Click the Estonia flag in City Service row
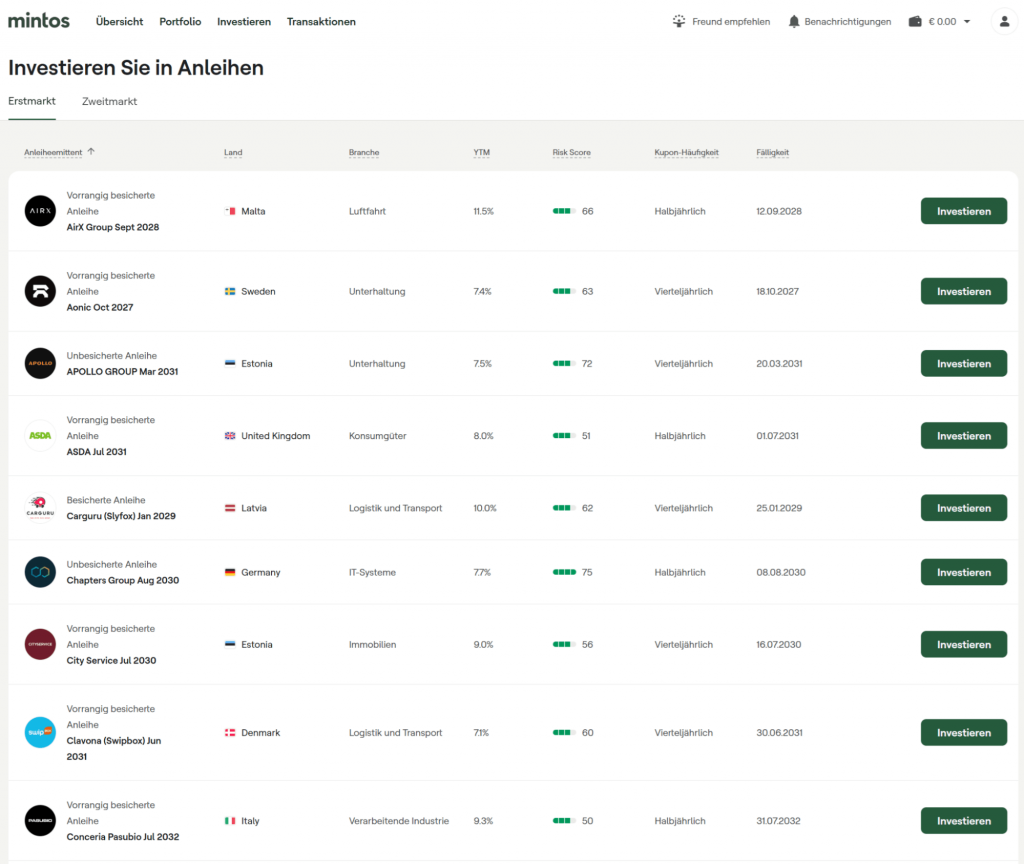The width and height of the screenshot is (1024, 864). (230, 645)
